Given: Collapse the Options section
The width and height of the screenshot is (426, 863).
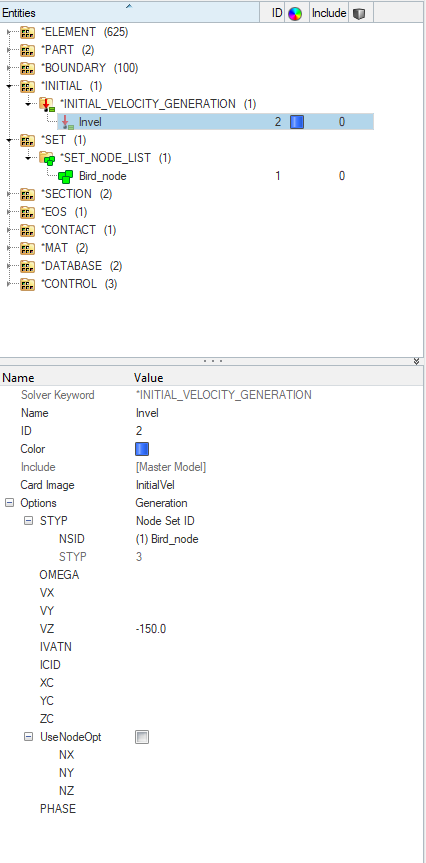Looking at the screenshot, I should point(9,503).
